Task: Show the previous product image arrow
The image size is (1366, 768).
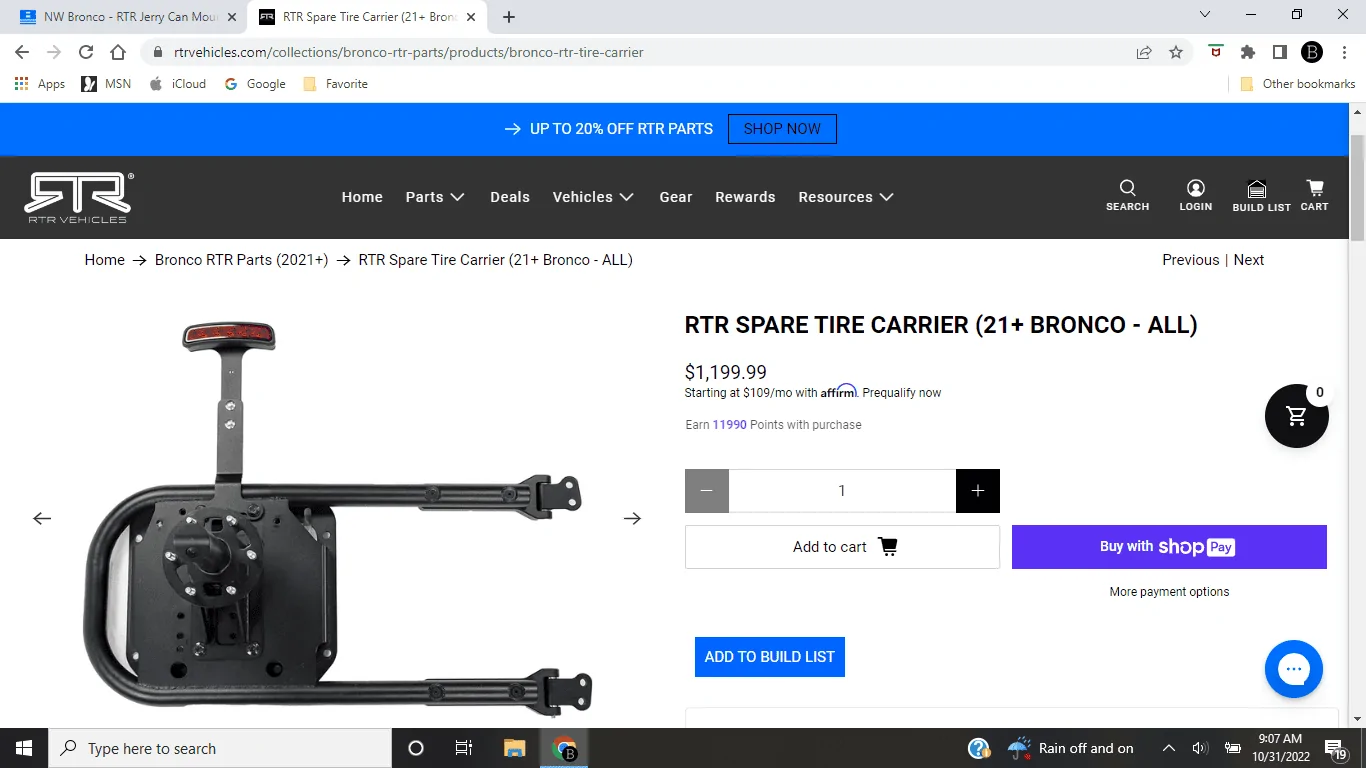Action: click(41, 518)
